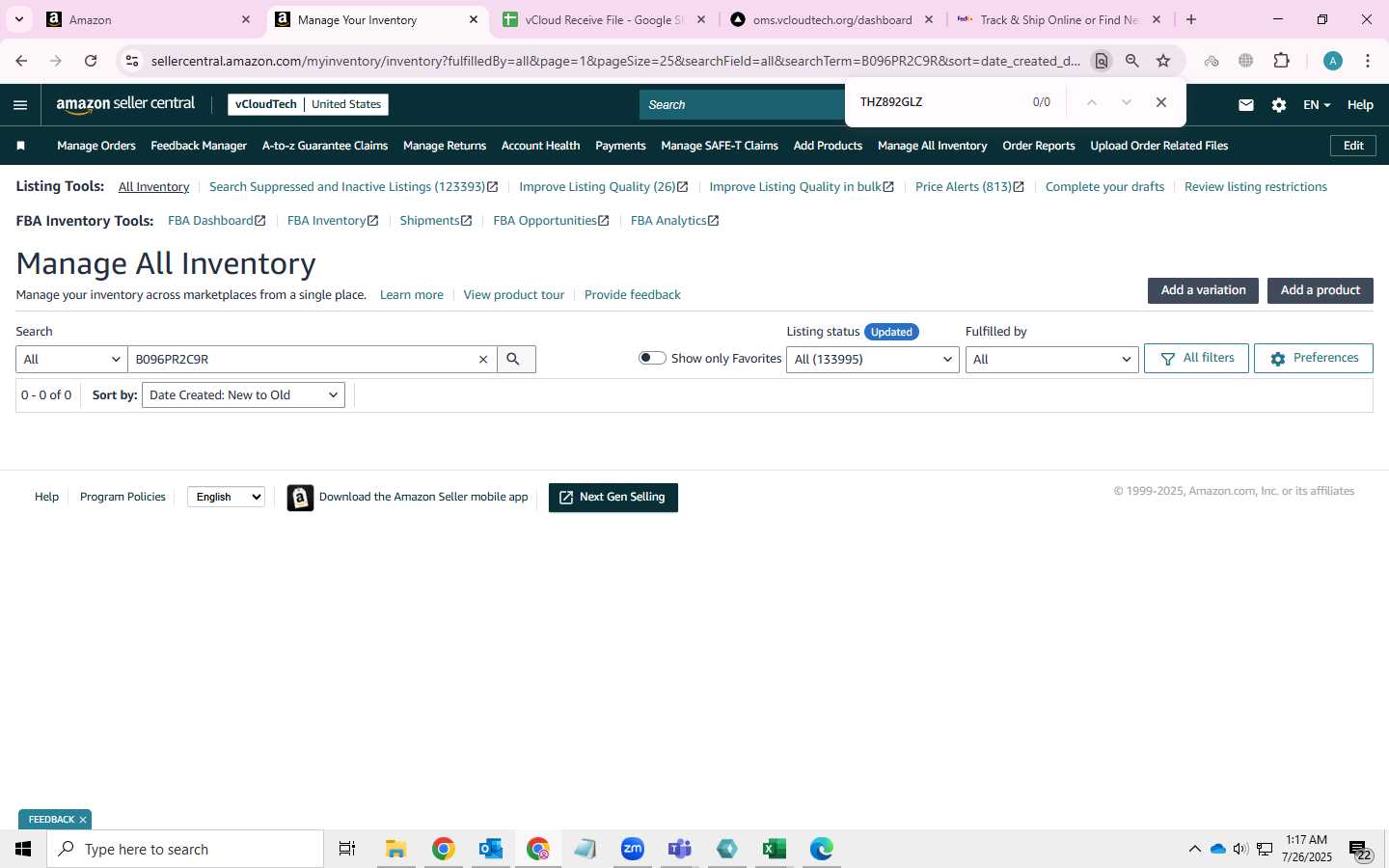Change language with EN dropdown

(x=1317, y=105)
